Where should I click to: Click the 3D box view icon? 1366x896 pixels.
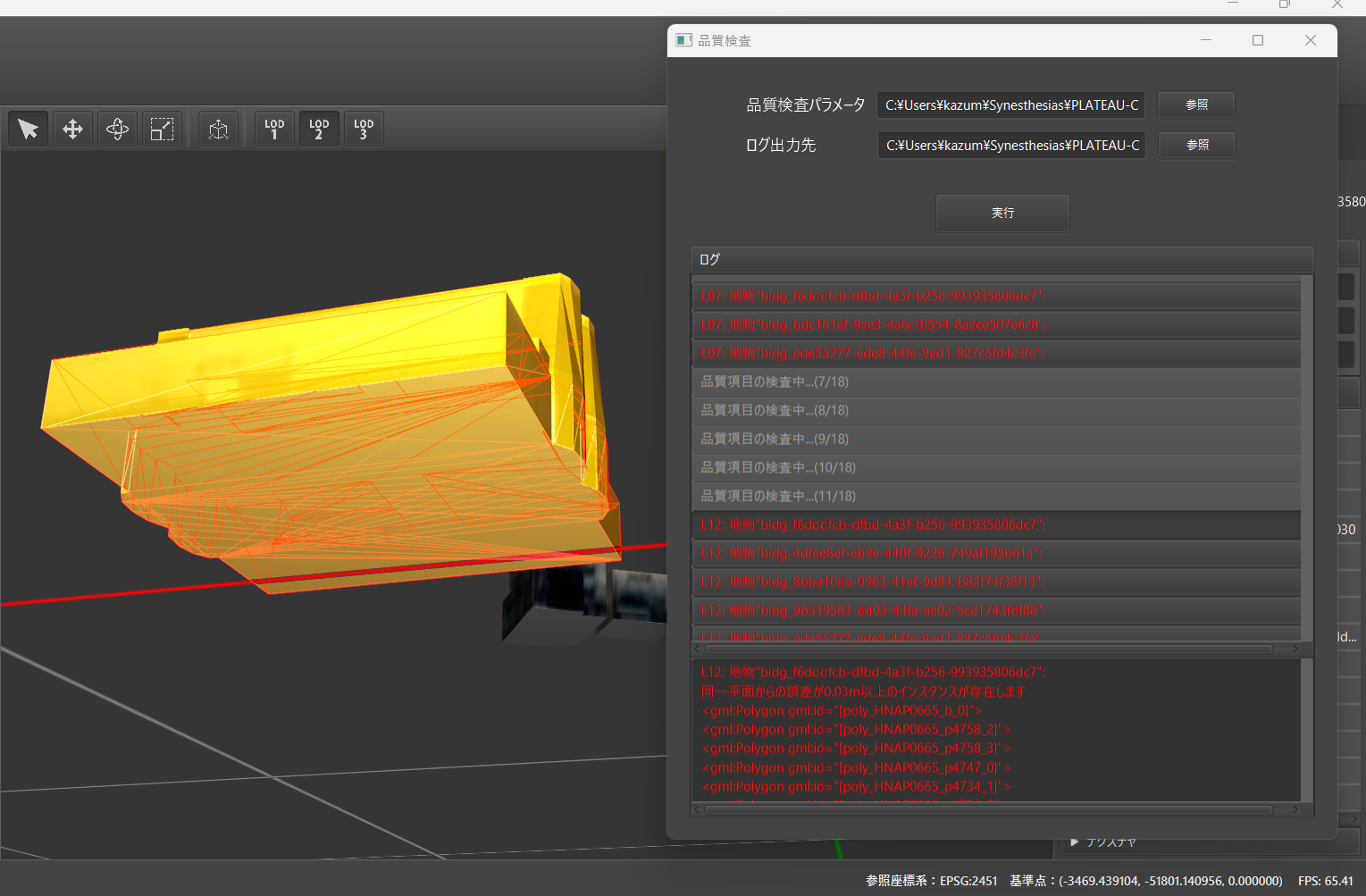pyautogui.click(x=218, y=129)
